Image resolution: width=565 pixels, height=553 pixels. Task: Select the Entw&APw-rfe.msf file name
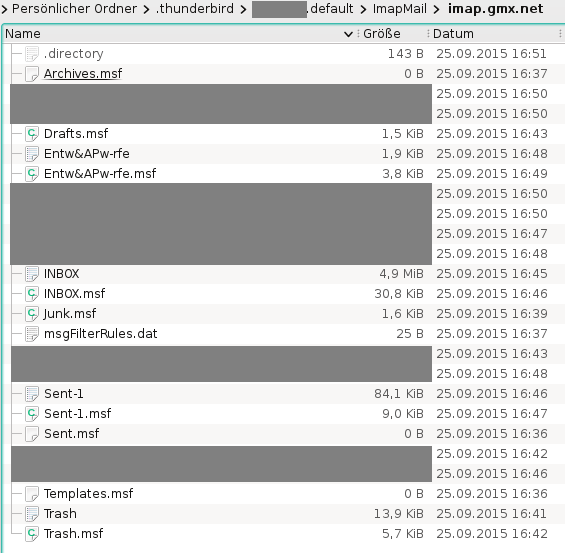coord(100,174)
